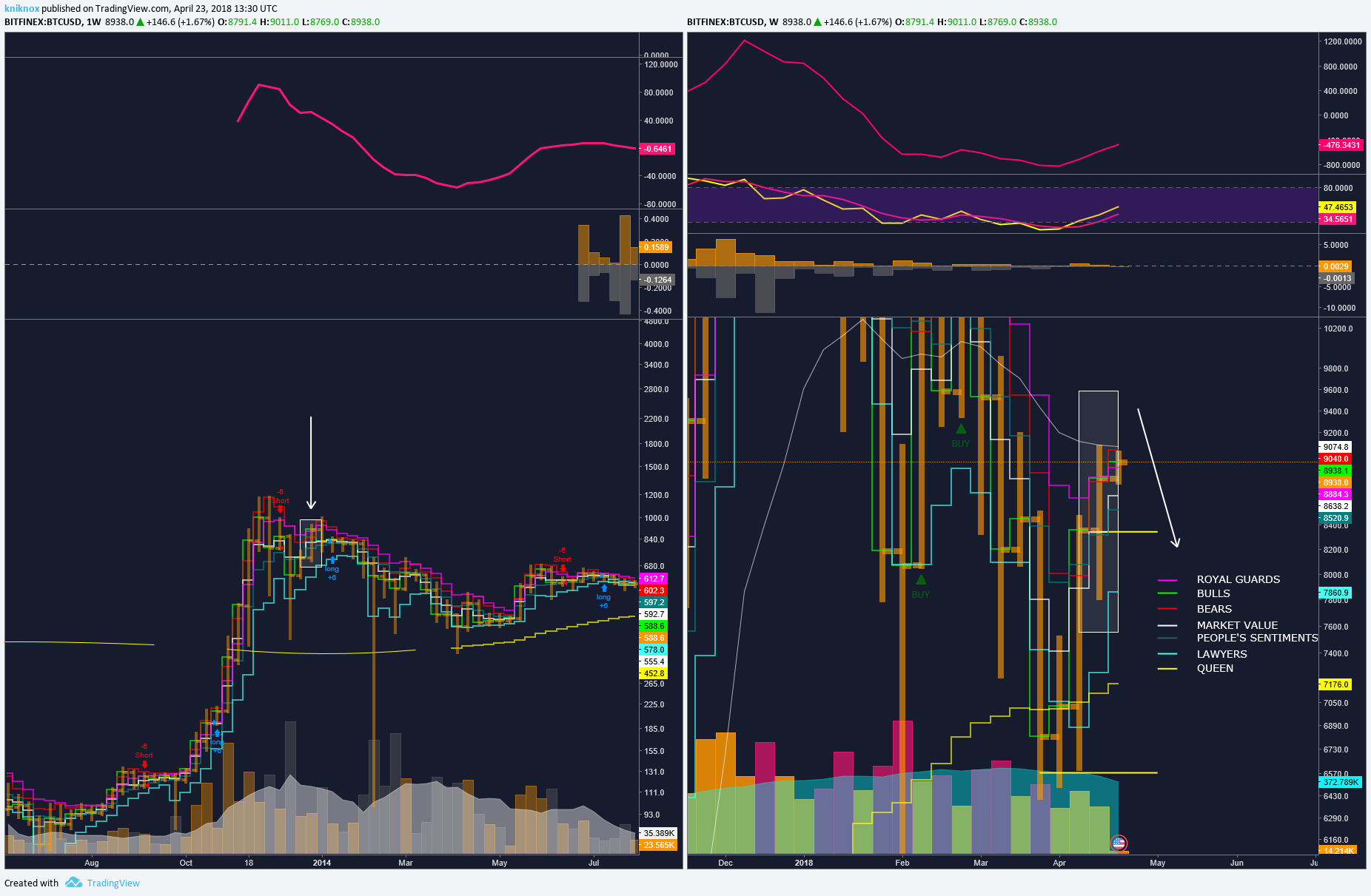
Task: Click the Feb label on right time axis
Action: click(902, 863)
